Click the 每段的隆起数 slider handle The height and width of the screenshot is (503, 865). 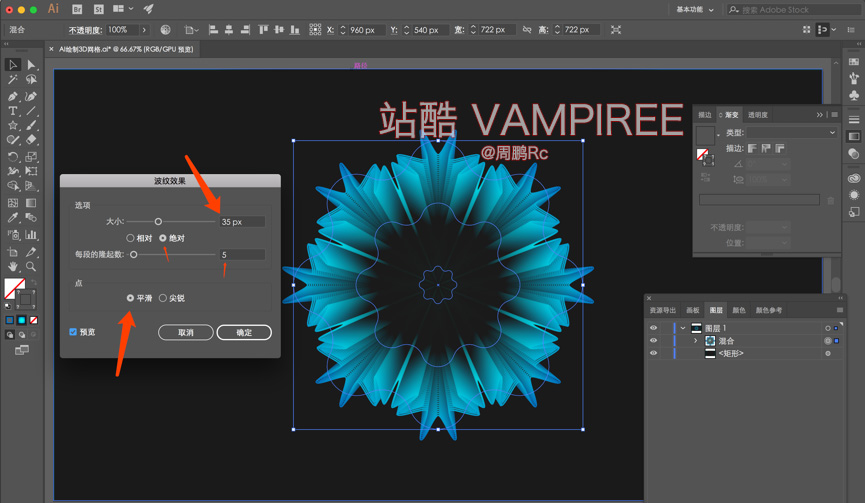[x=134, y=254]
